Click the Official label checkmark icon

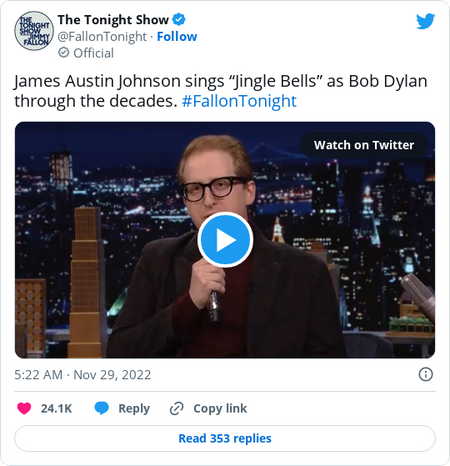[64, 53]
